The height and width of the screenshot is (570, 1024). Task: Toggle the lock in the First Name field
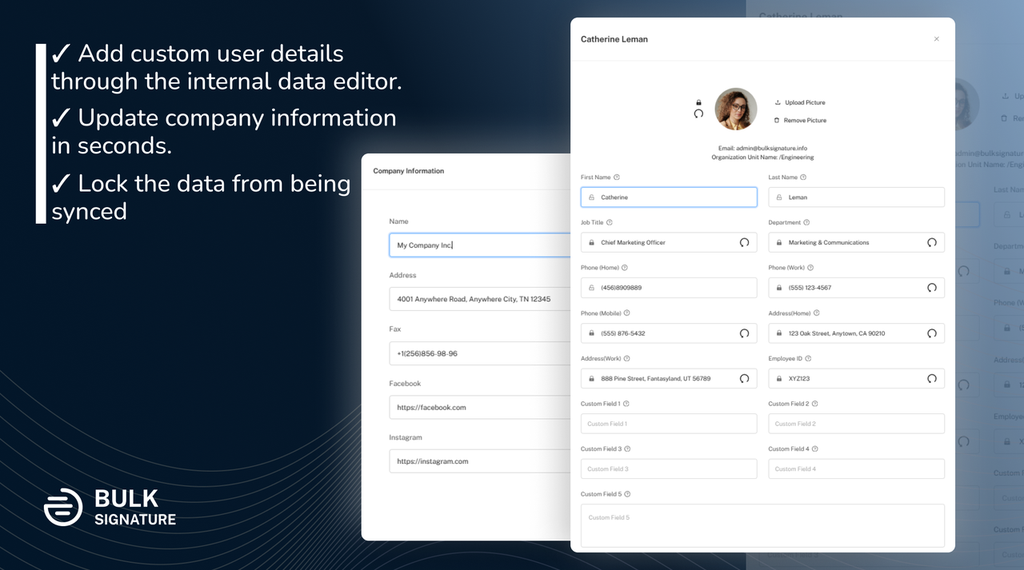tap(592, 197)
